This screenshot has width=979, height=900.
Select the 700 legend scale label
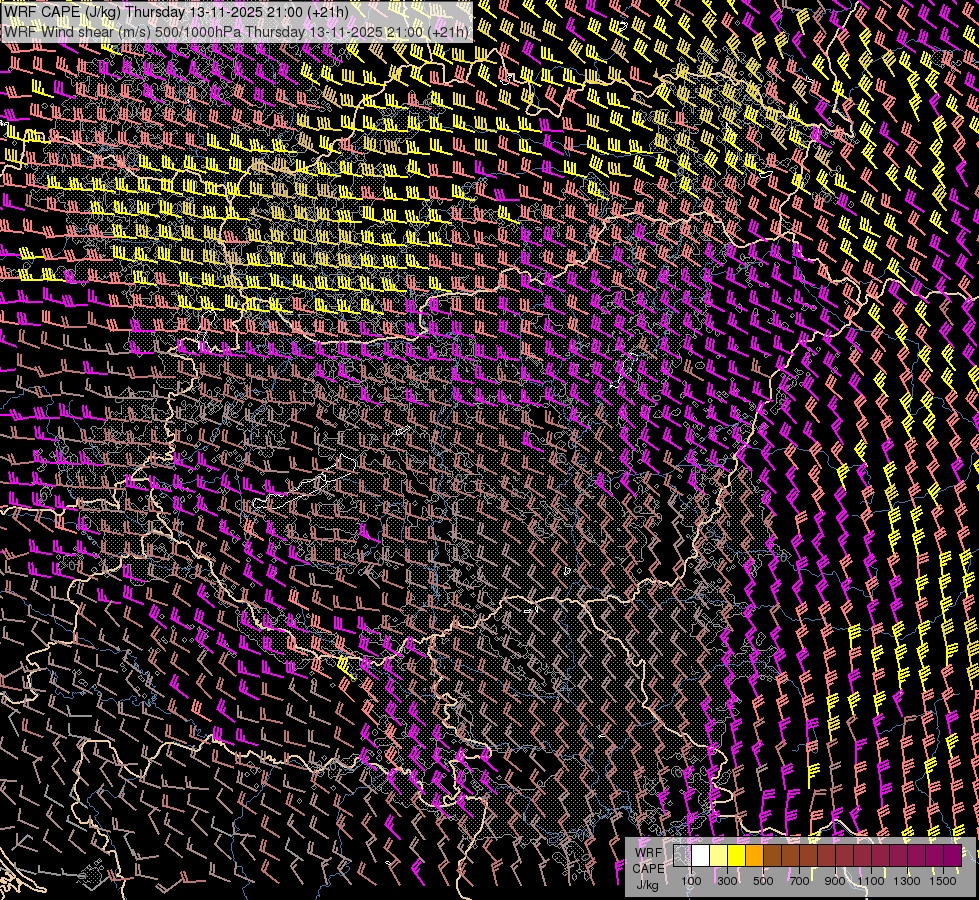pyautogui.click(x=799, y=881)
